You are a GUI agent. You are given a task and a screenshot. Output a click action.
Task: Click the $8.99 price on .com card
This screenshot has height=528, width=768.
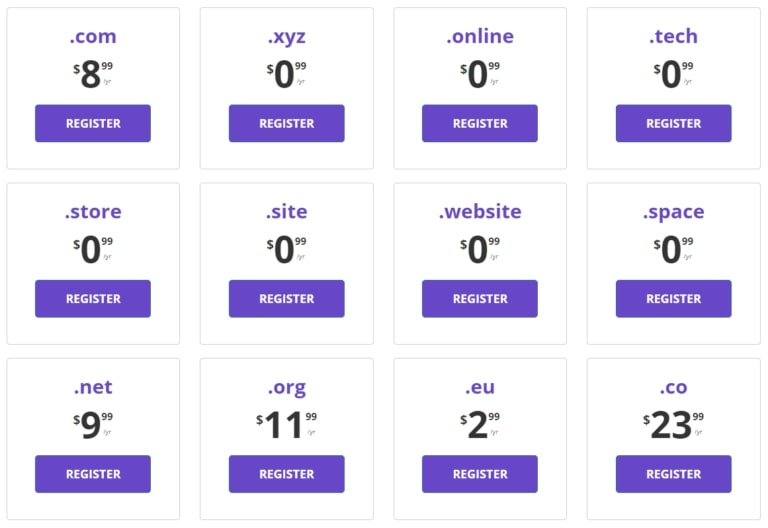click(x=93, y=73)
